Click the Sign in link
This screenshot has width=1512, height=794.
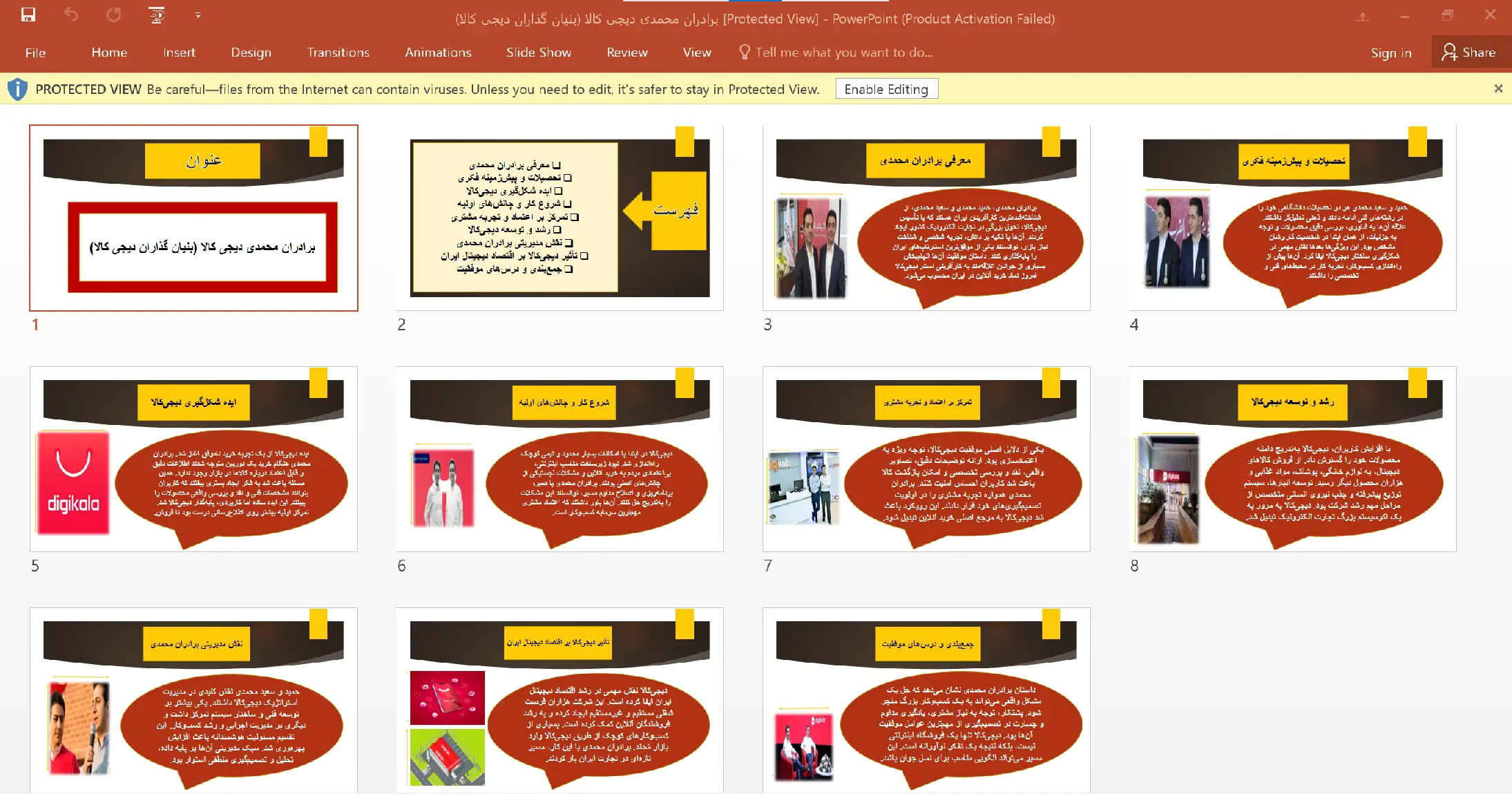pyautogui.click(x=1390, y=53)
